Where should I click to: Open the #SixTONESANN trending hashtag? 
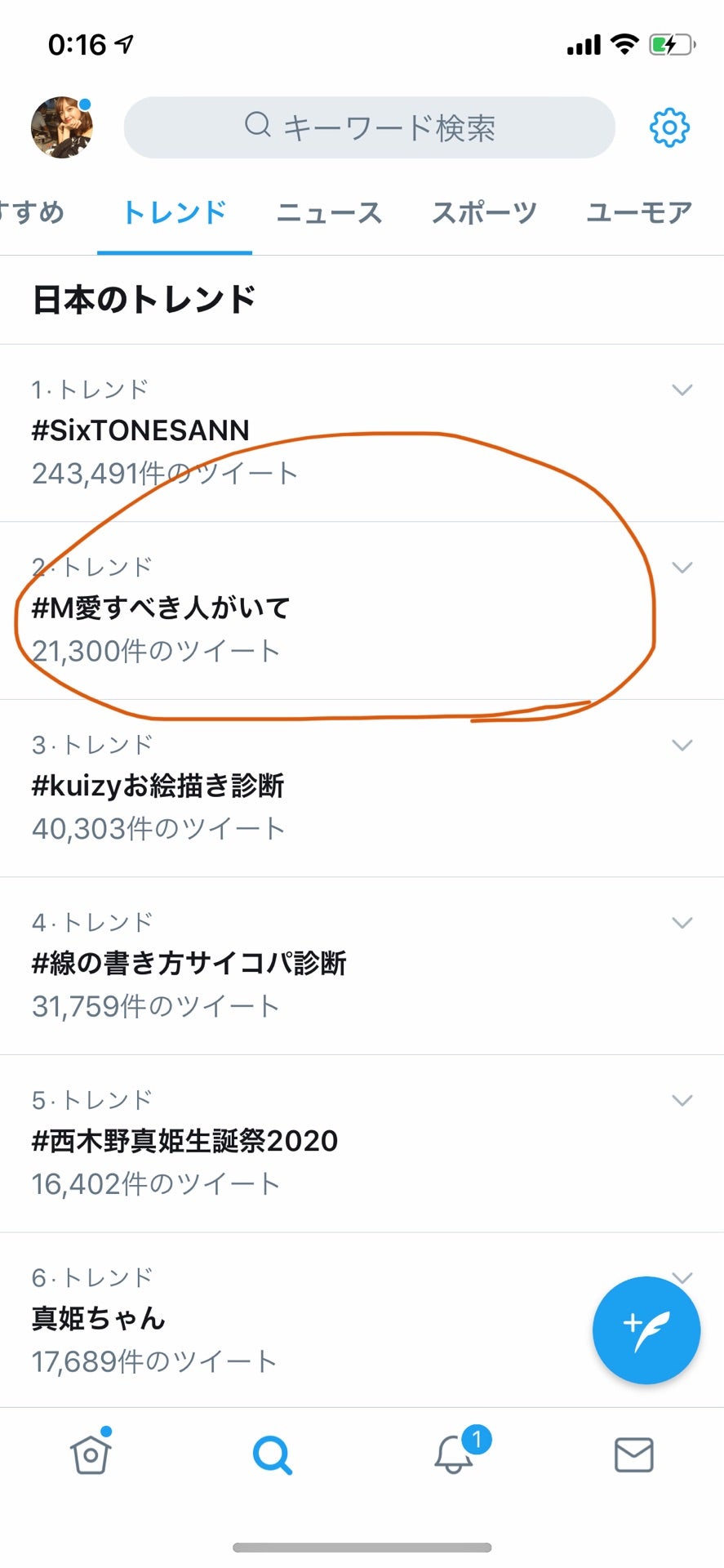[x=140, y=430]
